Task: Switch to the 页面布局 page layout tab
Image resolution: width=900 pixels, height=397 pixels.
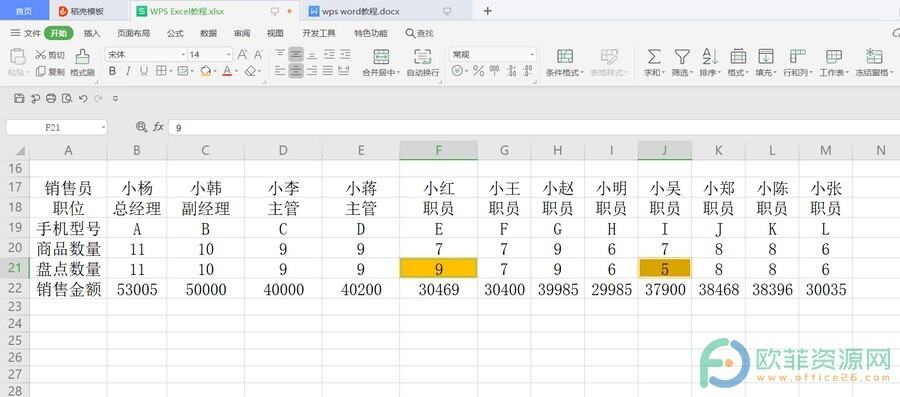Action: (x=133, y=33)
